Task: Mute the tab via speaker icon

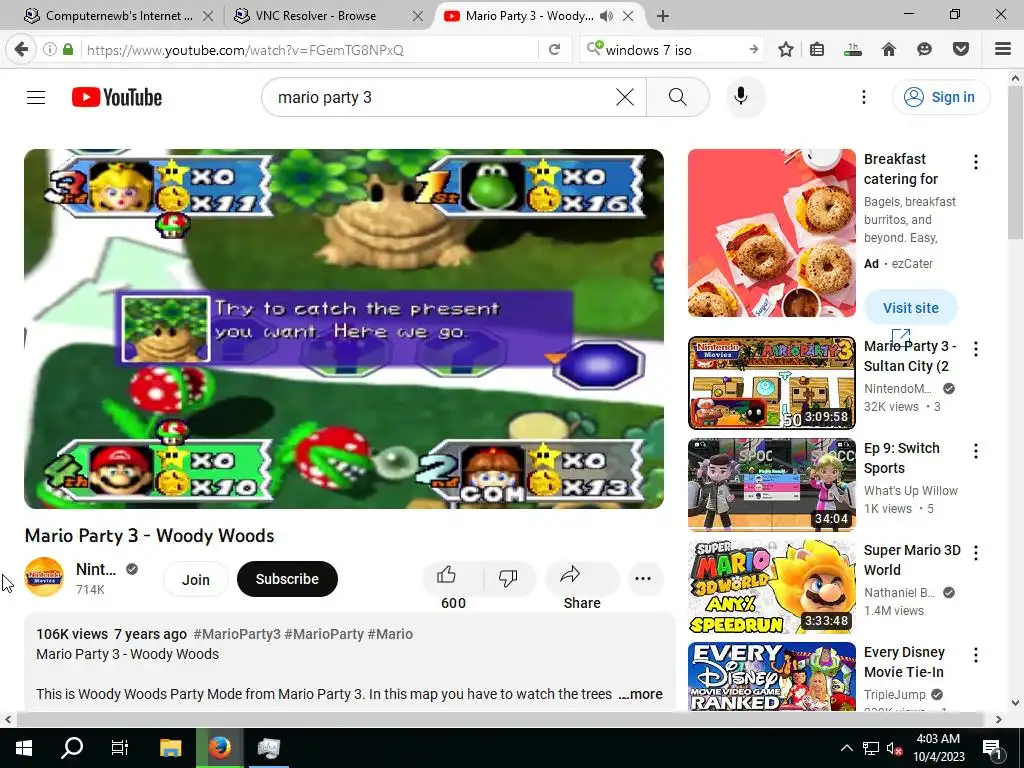Action: tap(607, 16)
